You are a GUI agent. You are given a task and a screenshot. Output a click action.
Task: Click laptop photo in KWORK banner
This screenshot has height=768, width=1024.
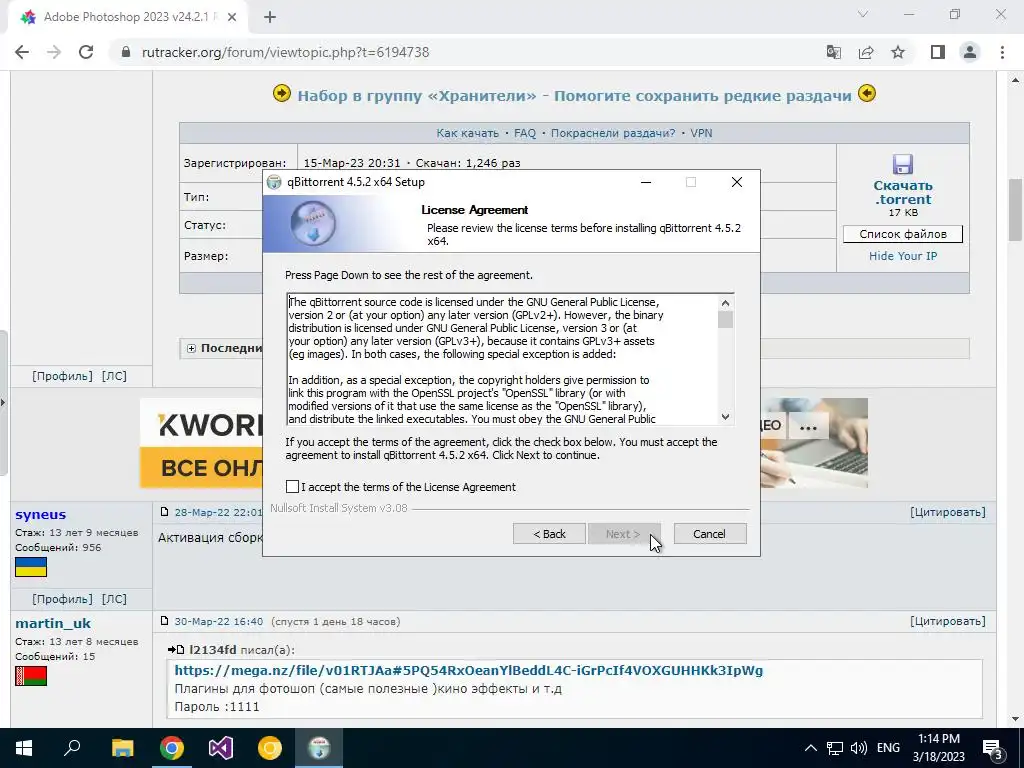pos(815,443)
